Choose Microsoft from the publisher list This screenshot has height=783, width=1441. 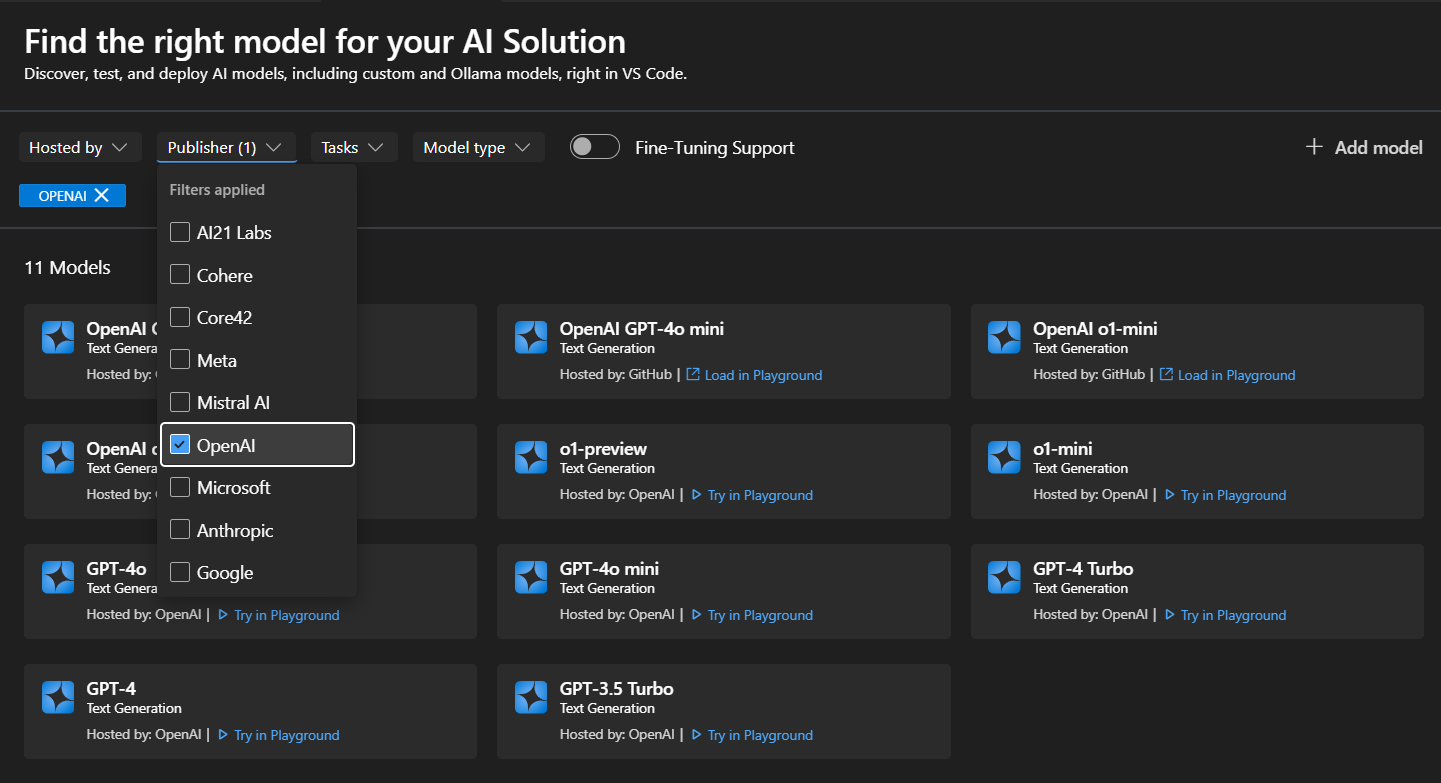coord(180,488)
